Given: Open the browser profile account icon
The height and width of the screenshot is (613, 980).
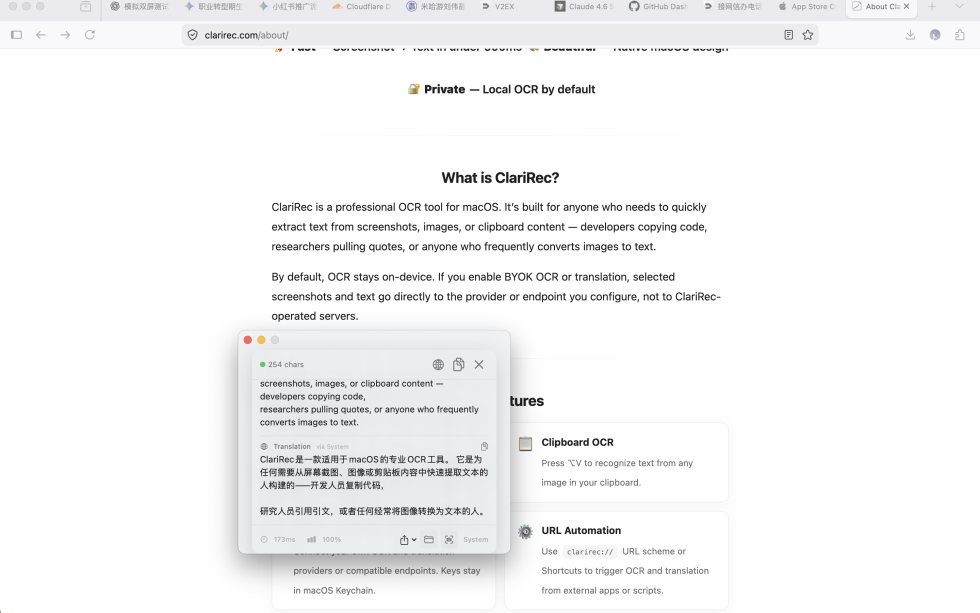Looking at the screenshot, I should (935, 35).
